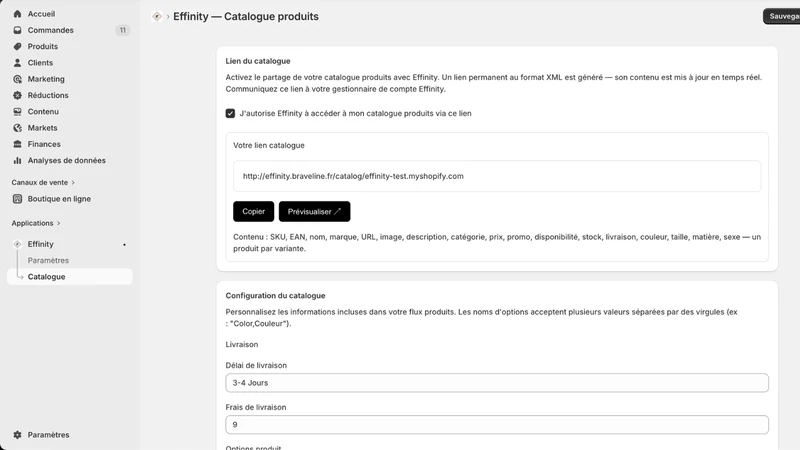Click the Effinity logo in page breadcrumb
The height and width of the screenshot is (450, 800).
tap(157, 16)
